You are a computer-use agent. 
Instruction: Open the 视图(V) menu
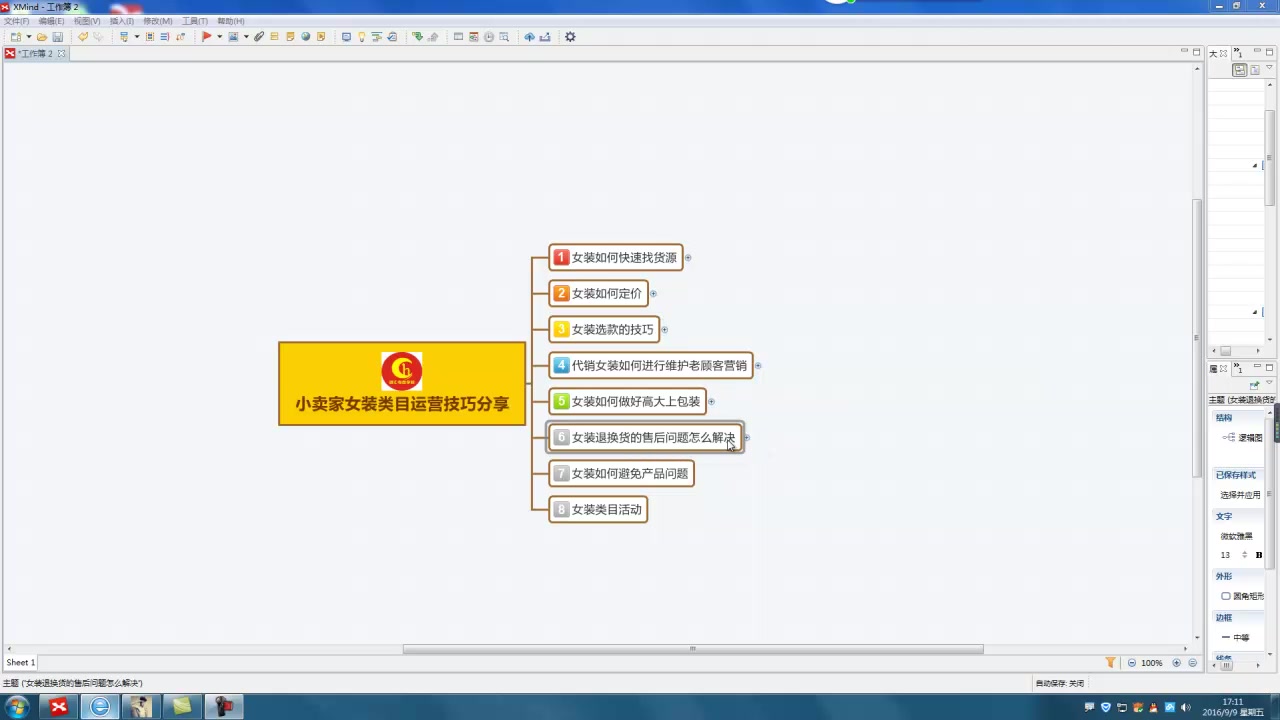[x=87, y=21]
